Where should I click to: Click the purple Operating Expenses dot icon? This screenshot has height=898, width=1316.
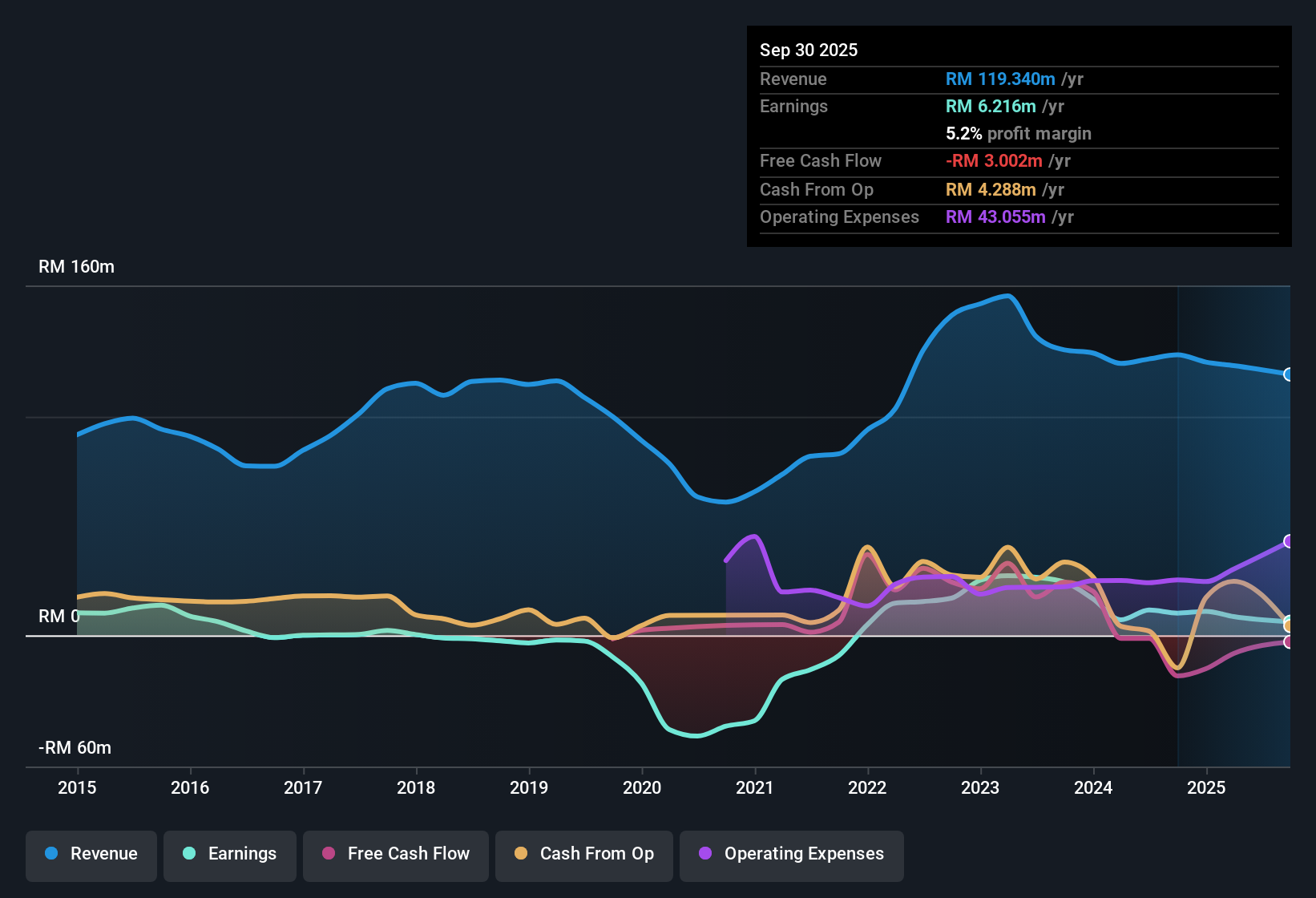[x=704, y=854]
